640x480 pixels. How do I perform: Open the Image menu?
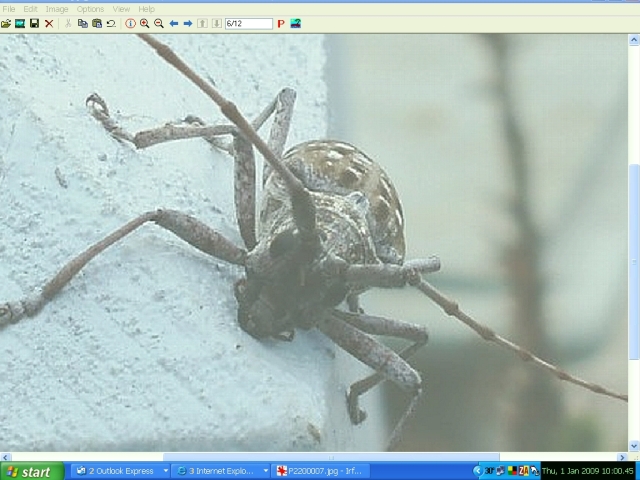click(56, 9)
